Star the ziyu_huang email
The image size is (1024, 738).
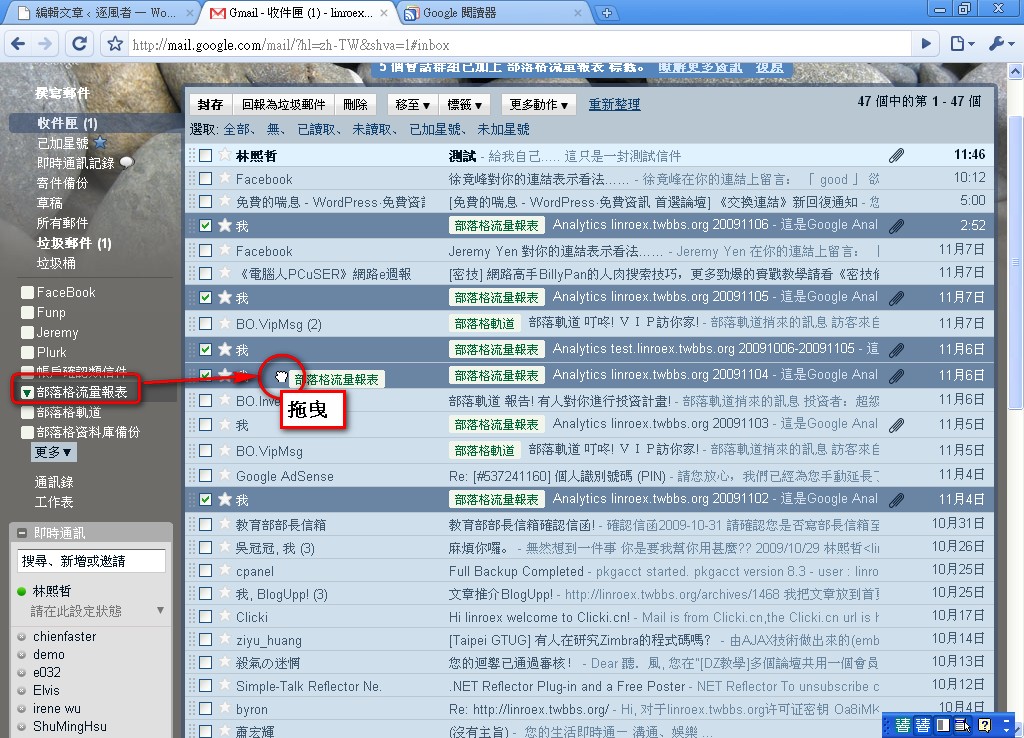(x=225, y=639)
